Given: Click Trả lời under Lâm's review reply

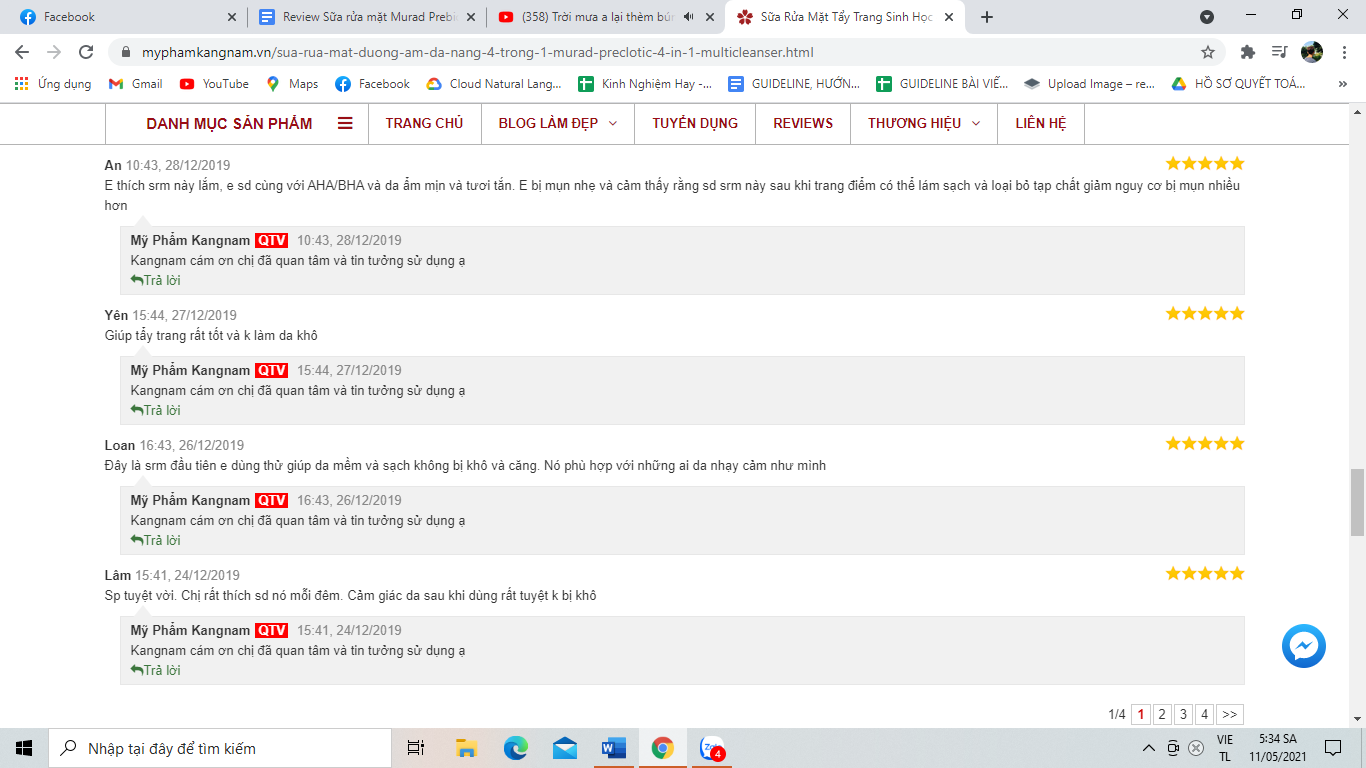Looking at the screenshot, I should [x=156, y=670].
